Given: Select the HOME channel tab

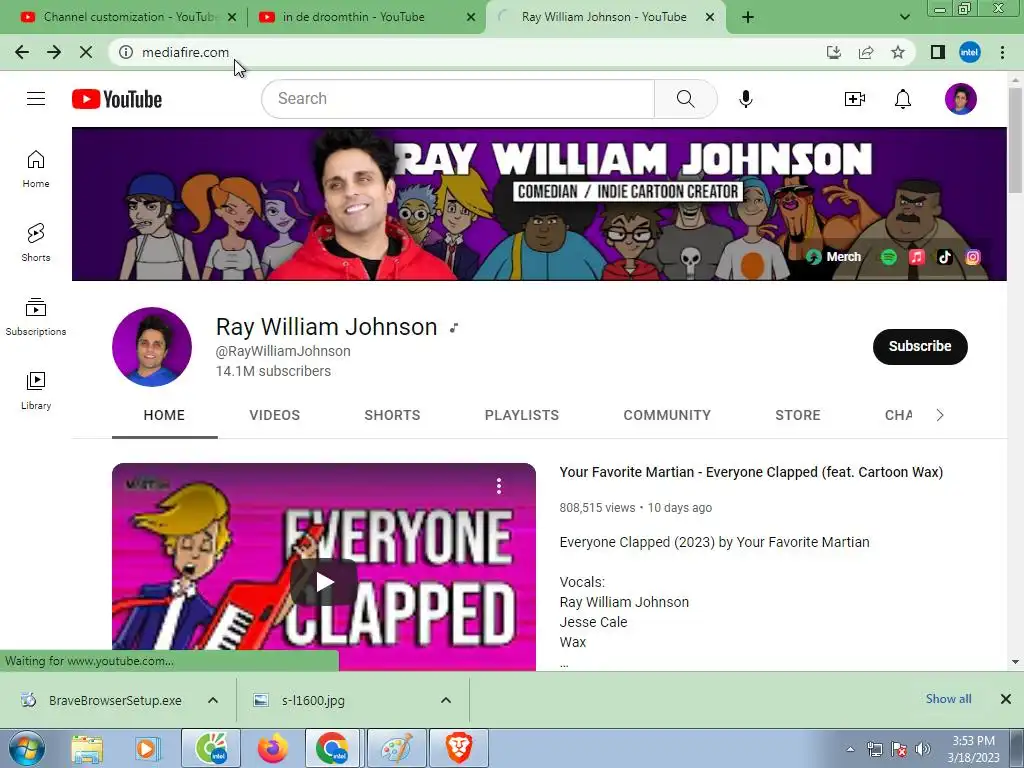Looking at the screenshot, I should (164, 415).
